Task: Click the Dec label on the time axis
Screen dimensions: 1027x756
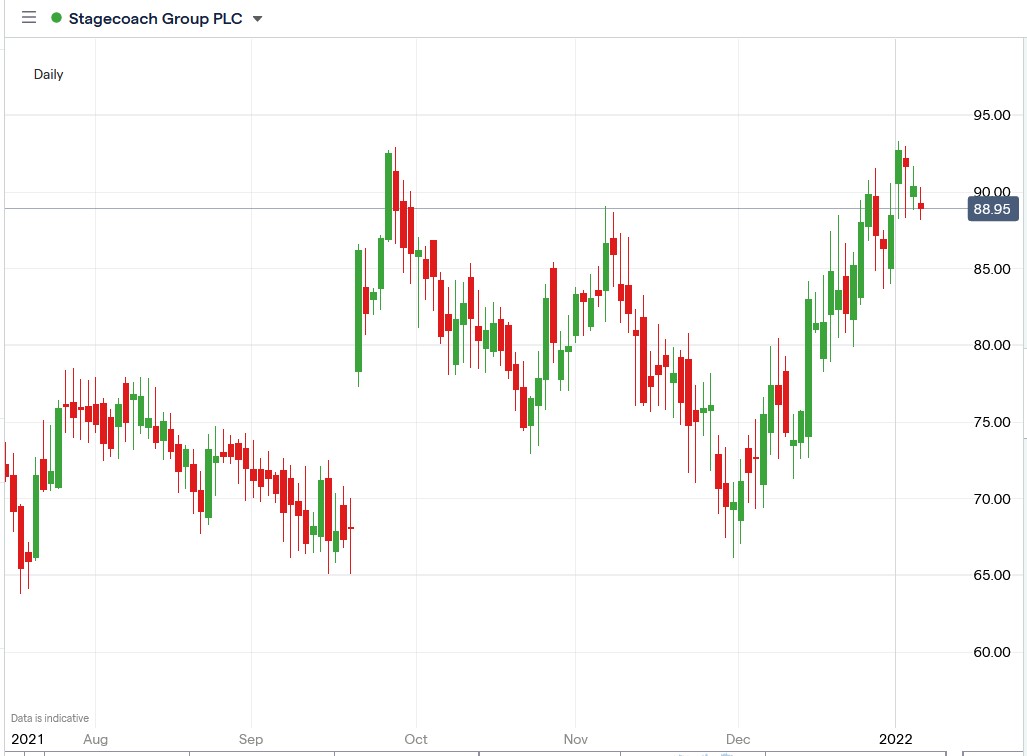Action: pos(738,739)
